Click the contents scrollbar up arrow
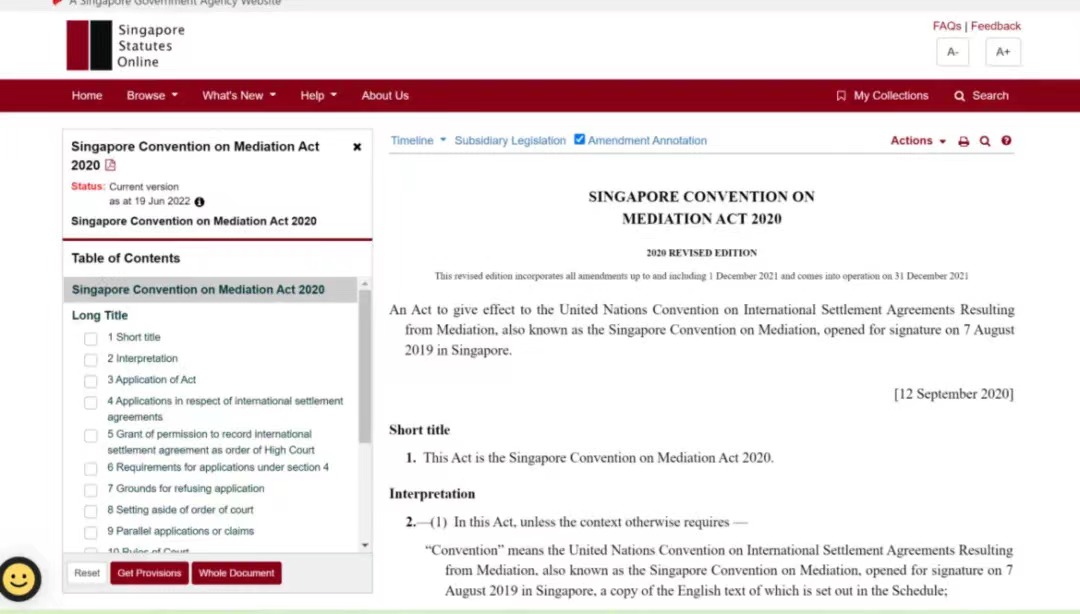1080x614 pixels. 365,284
